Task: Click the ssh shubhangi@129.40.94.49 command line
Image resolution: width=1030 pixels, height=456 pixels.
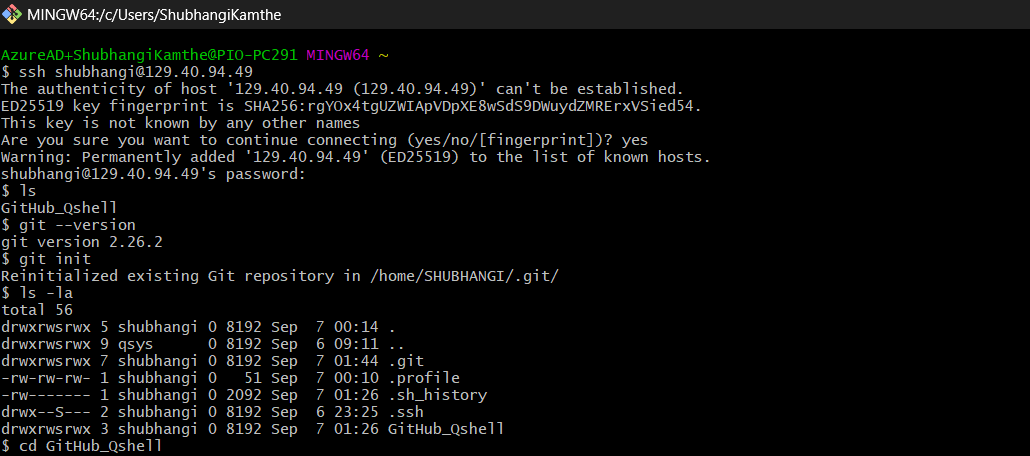Action: tap(135, 72)
